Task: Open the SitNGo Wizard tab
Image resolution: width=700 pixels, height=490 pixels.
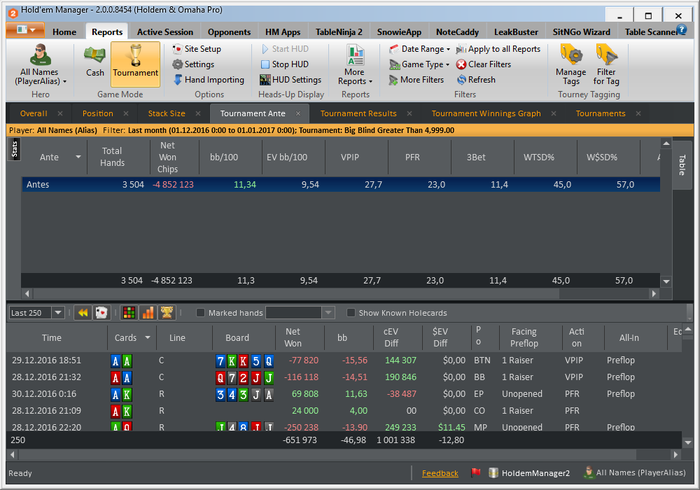Action: click(x=581, y=32)
